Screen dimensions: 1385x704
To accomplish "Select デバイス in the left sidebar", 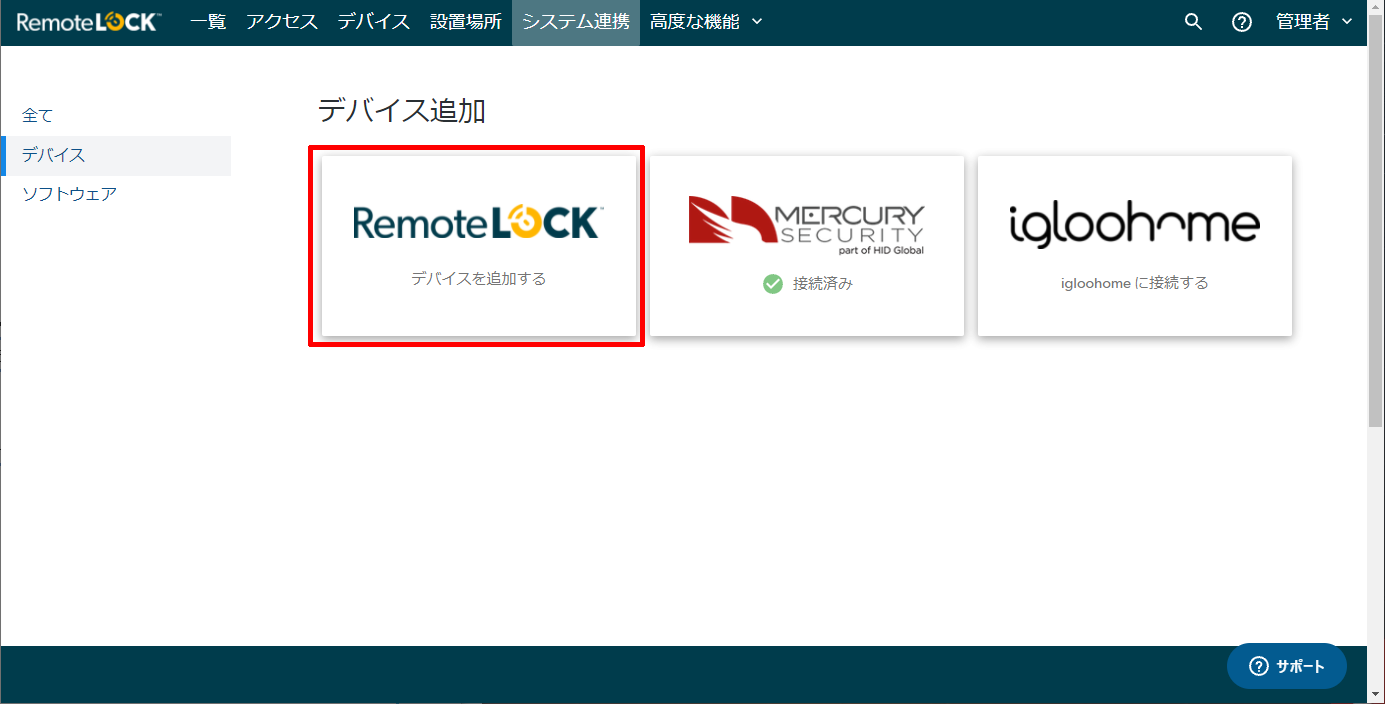I will point(116,155).
